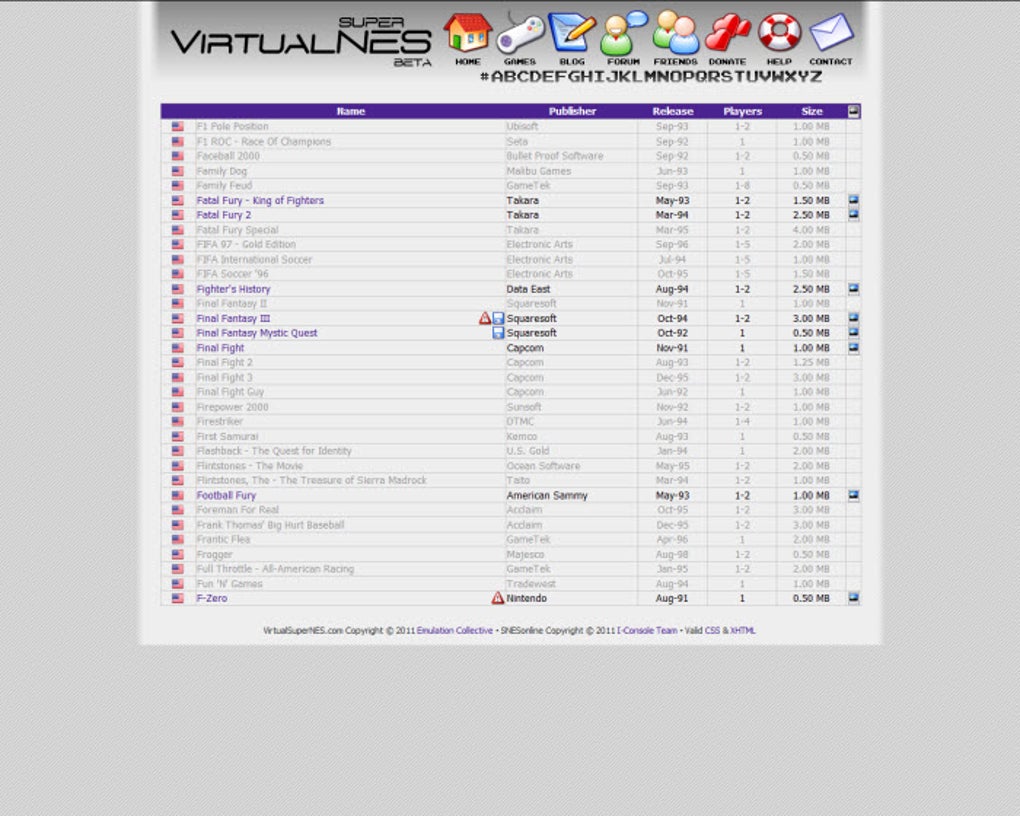Click greyed-out Family Feud entry
Image resolution: width=1020 pixels, height=816 pixels.
223,185
